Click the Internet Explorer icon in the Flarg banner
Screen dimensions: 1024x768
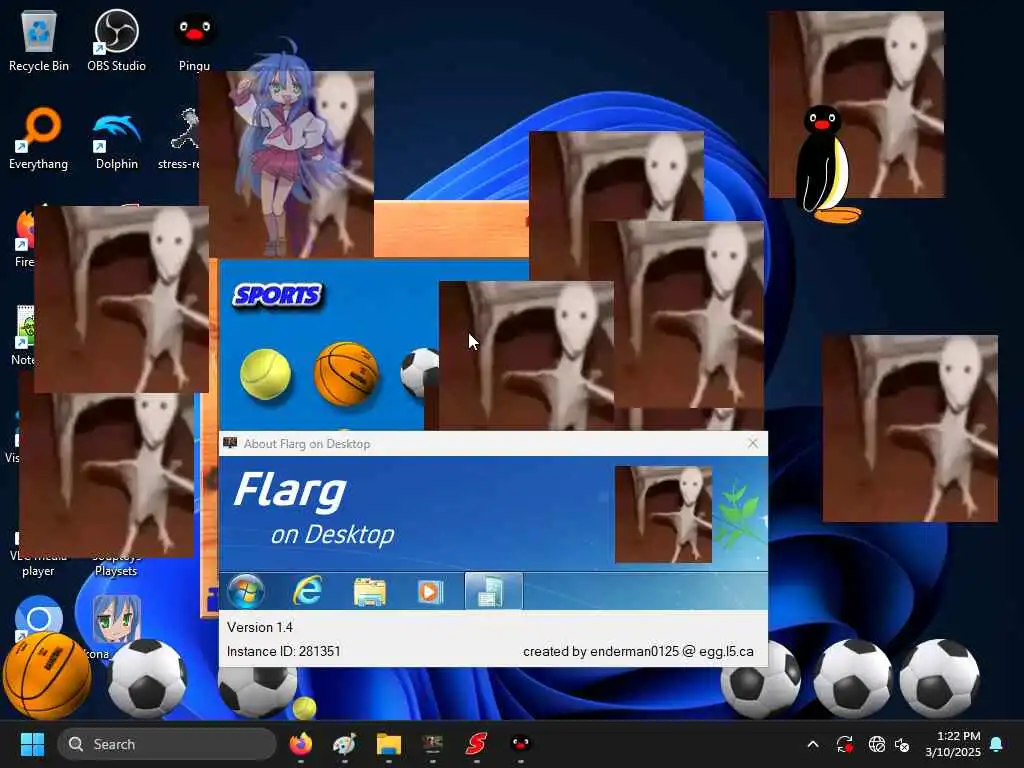click(307, 592)
